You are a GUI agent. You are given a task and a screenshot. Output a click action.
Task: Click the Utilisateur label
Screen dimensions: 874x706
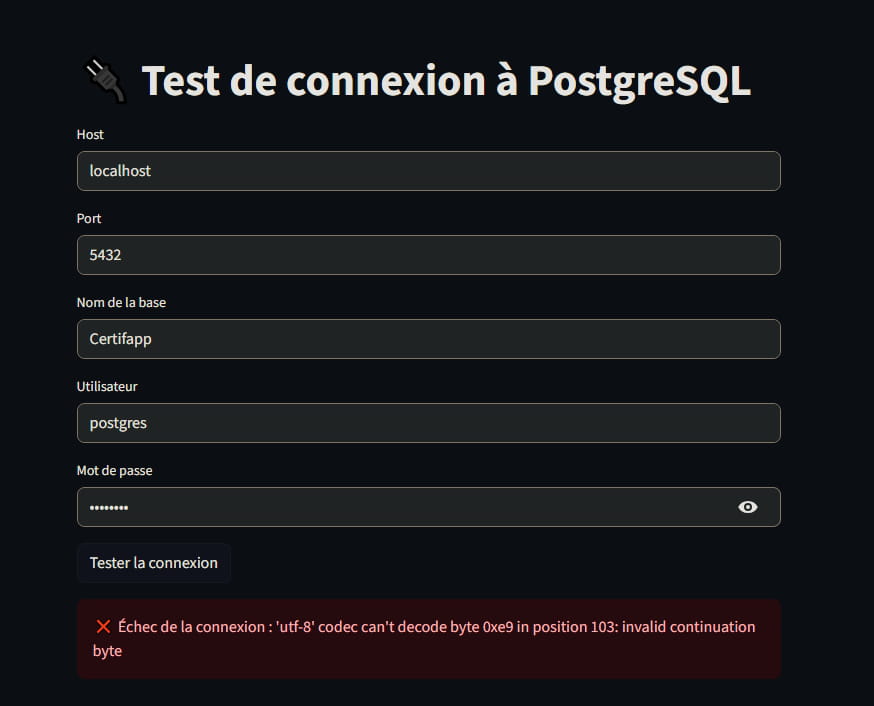coord(107,386)
